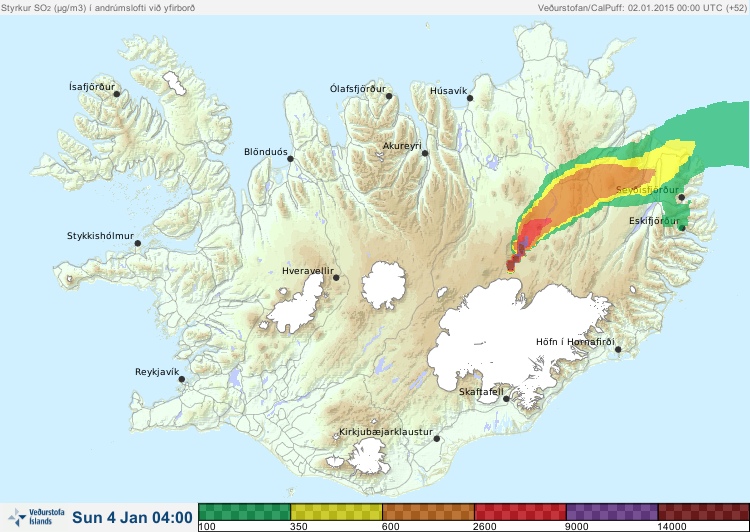Click the green 100 legend swatch
Screen dimensions: 750x532
coord(244,511)
